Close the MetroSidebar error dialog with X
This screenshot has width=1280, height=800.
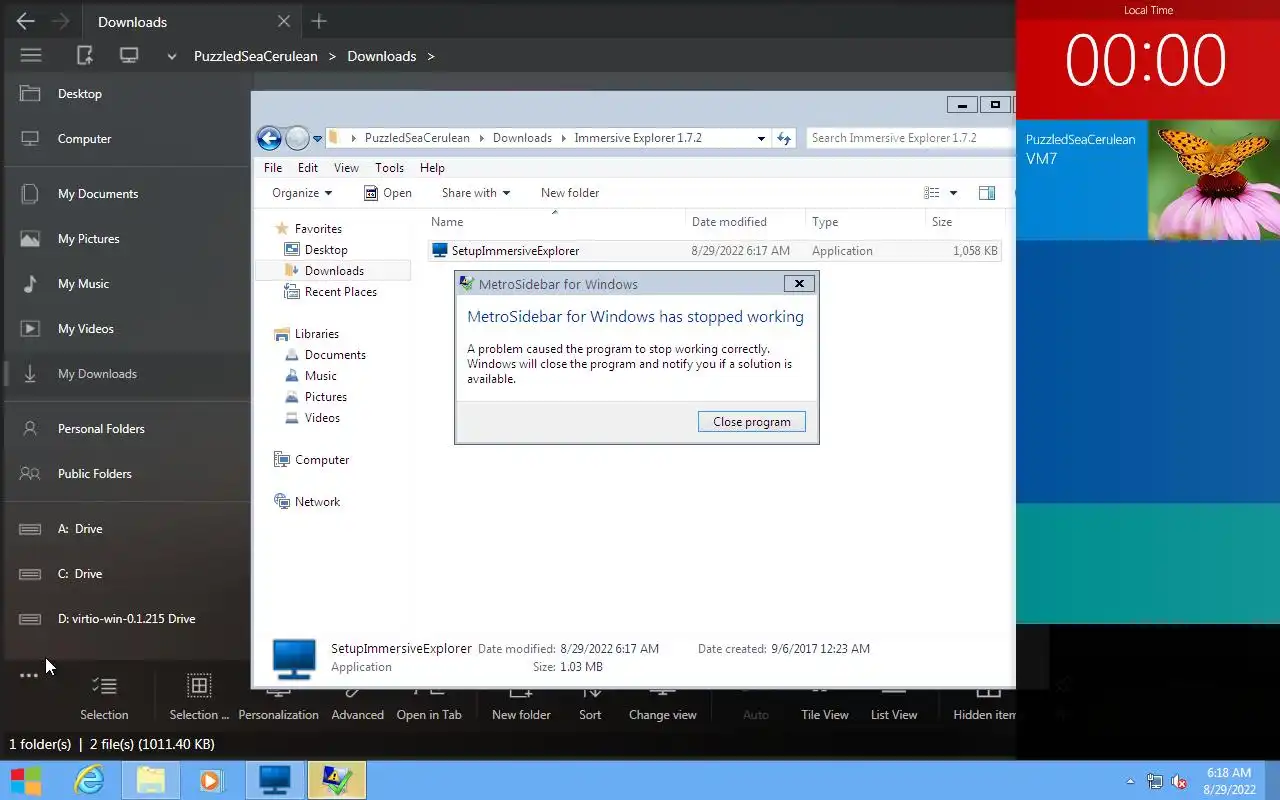(799, 284)
